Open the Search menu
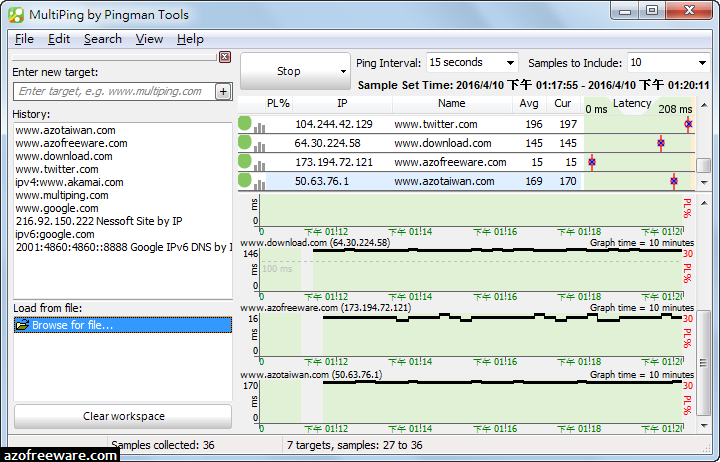Viewport: 720px width, 462px height. click(103, 39)
